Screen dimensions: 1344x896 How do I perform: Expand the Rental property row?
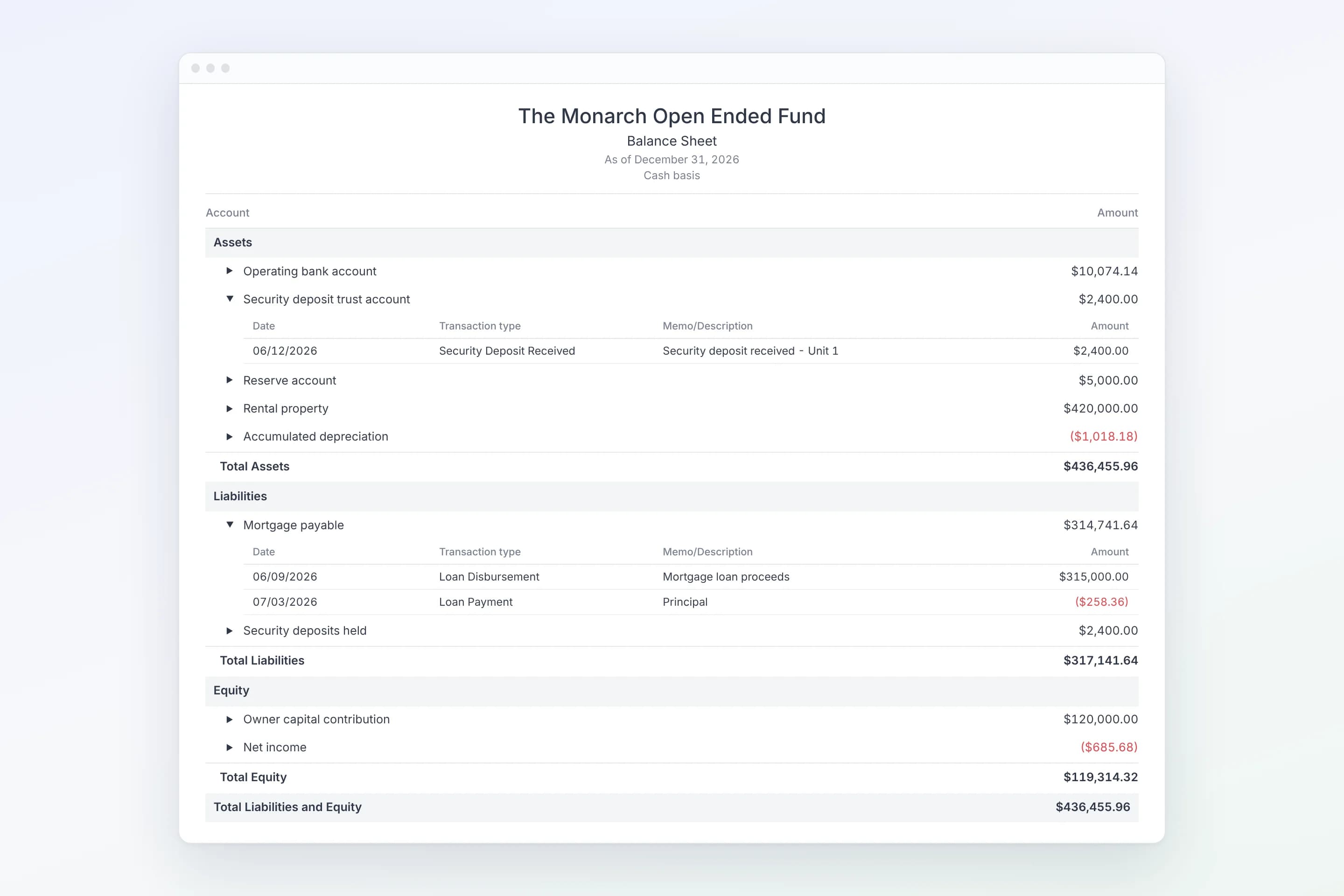(x=229, y=408)
